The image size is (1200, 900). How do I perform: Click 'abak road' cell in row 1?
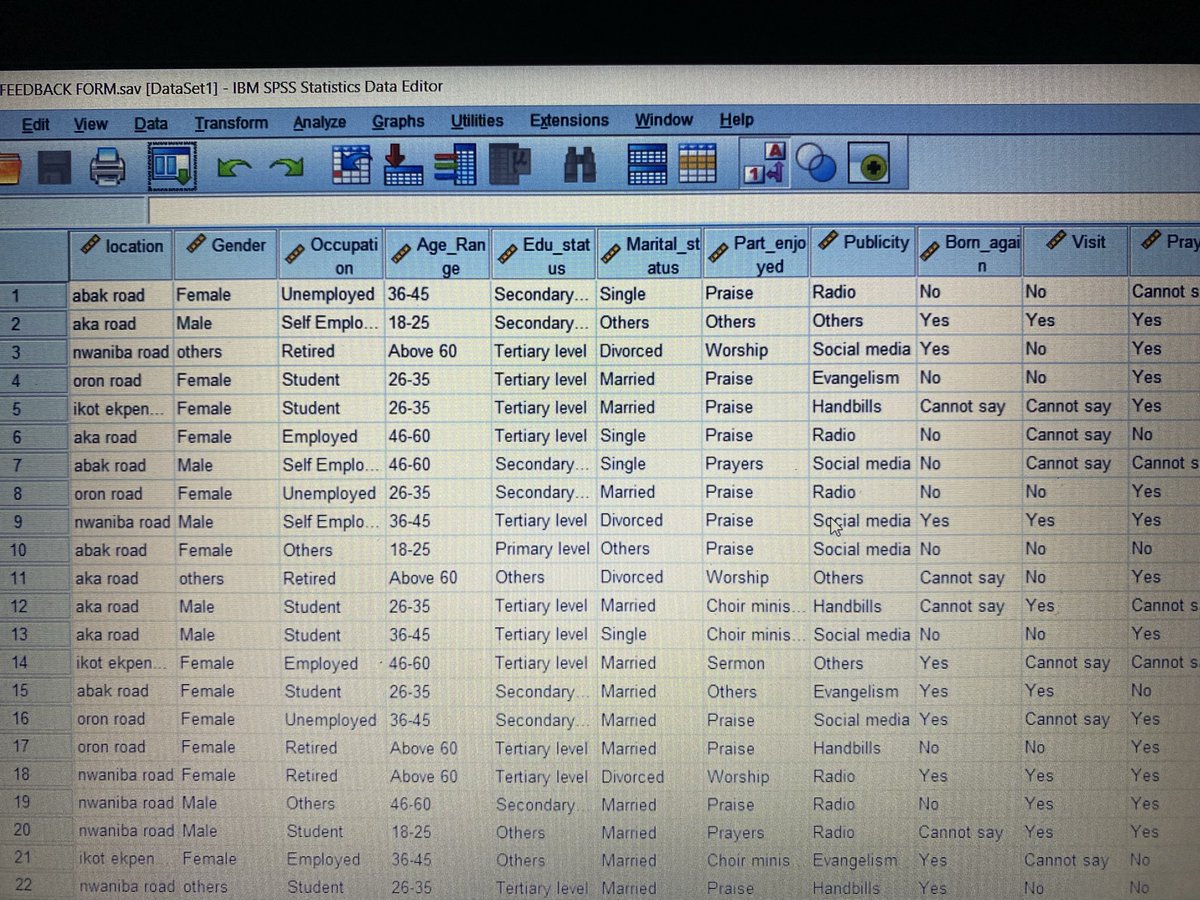pyautogui.click(x=121, y=295)
